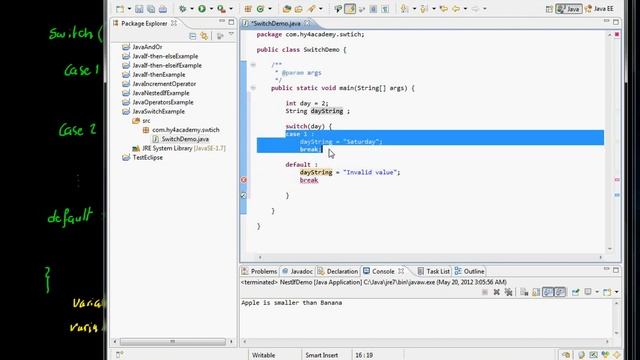
Task: Click the green Run button
Action: tap(202, 9)
